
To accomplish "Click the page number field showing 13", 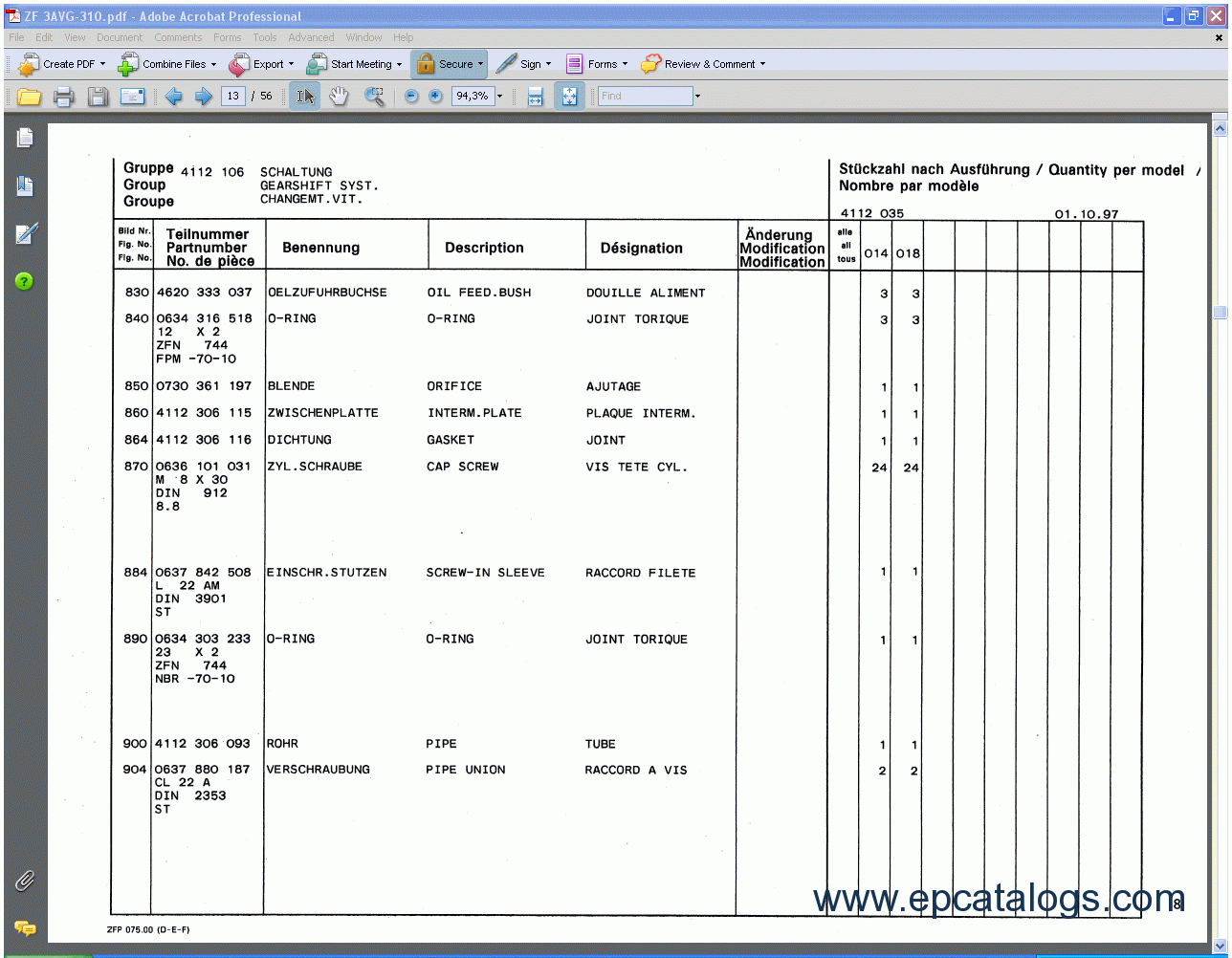I will coord(233,97).
